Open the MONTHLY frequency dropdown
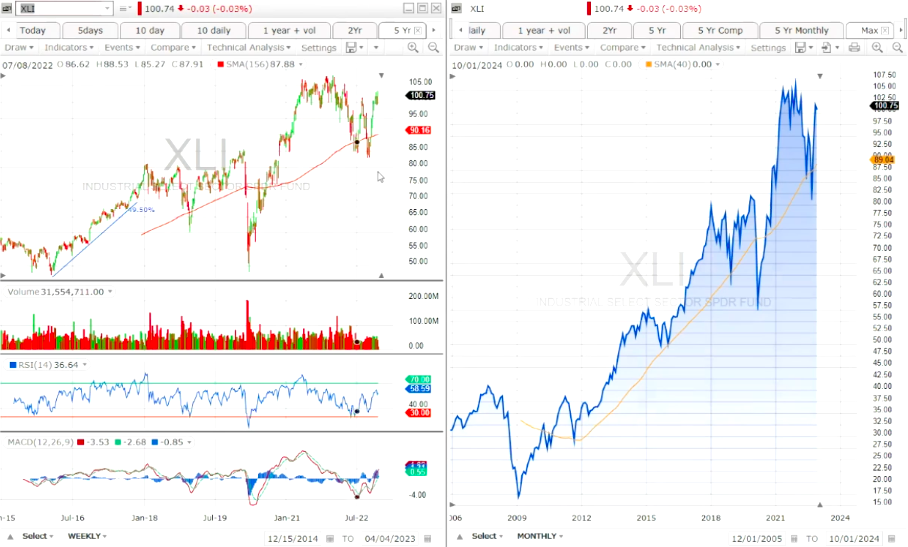Screen dimensions: 908x547 (x=540, y=536)
